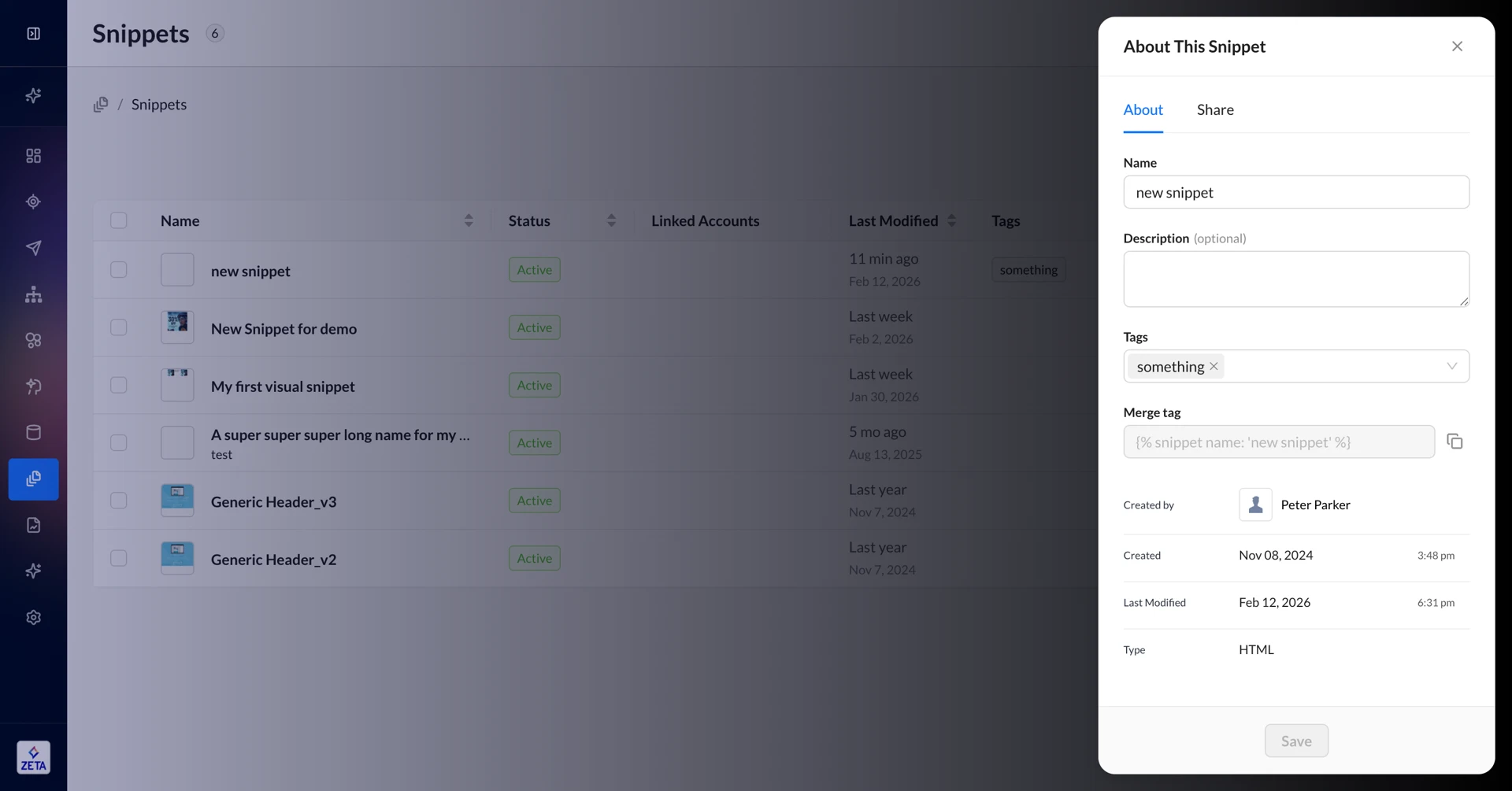Screen dimensions: 1512x791
Task: Click the Zeta logo at bottom left
Action: coord(33,757)
